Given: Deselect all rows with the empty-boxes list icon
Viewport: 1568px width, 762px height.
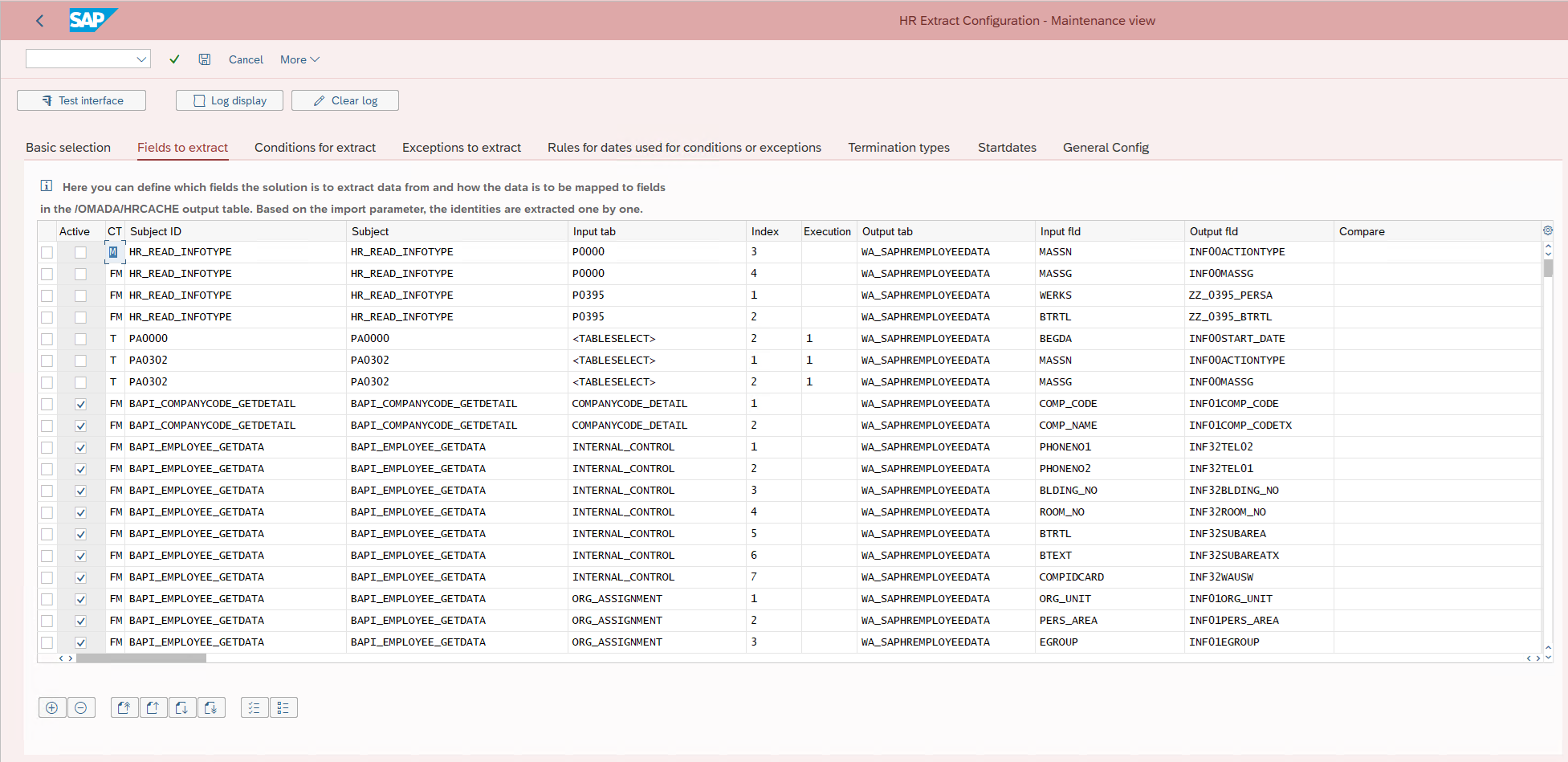Looking at the screenshot, I should (x=283, y=707).
